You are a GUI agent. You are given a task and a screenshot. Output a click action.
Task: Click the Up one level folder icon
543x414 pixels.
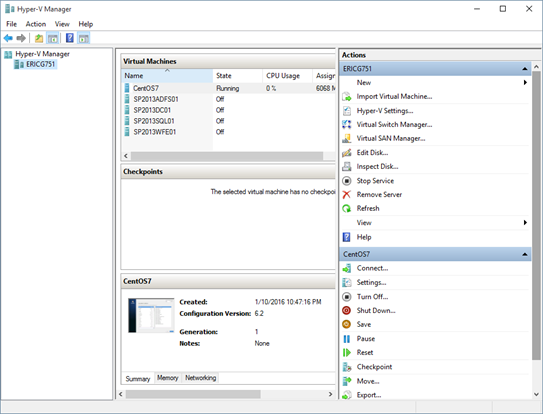click(x=39, y=38)
